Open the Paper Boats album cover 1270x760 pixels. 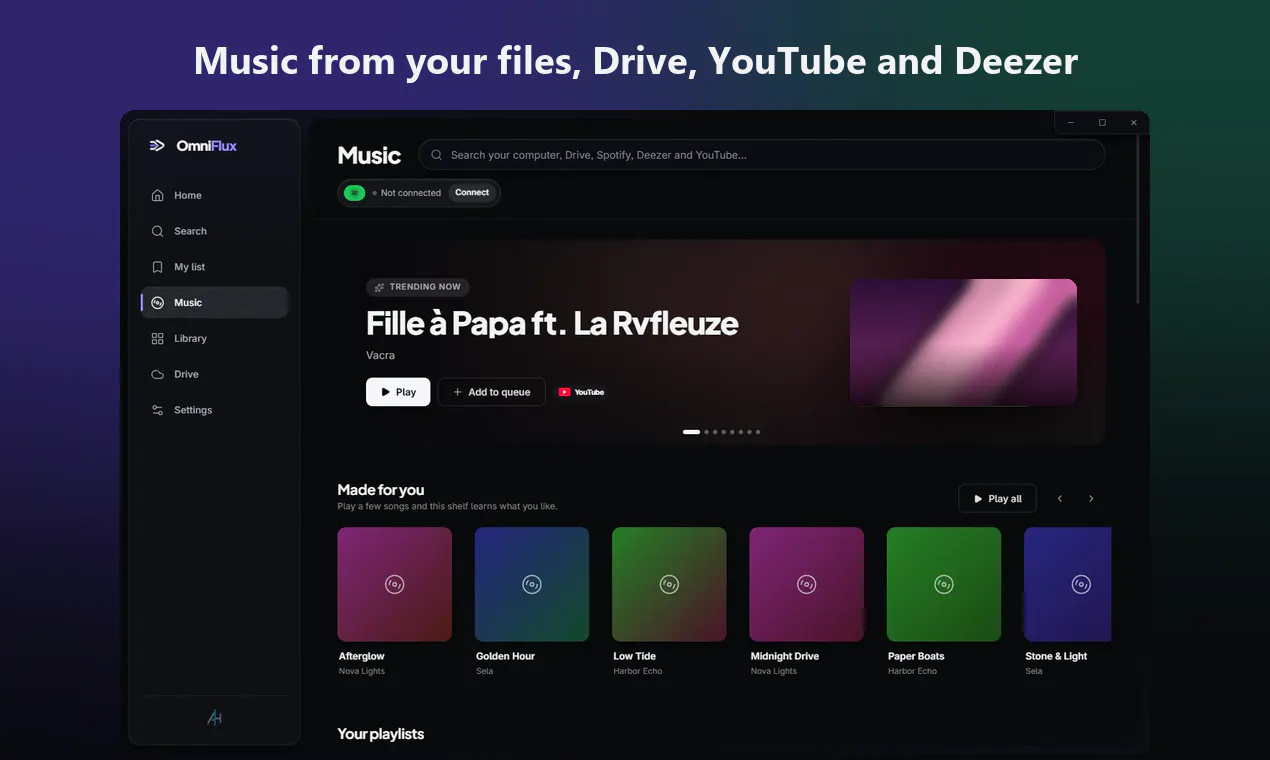[944, 584]
